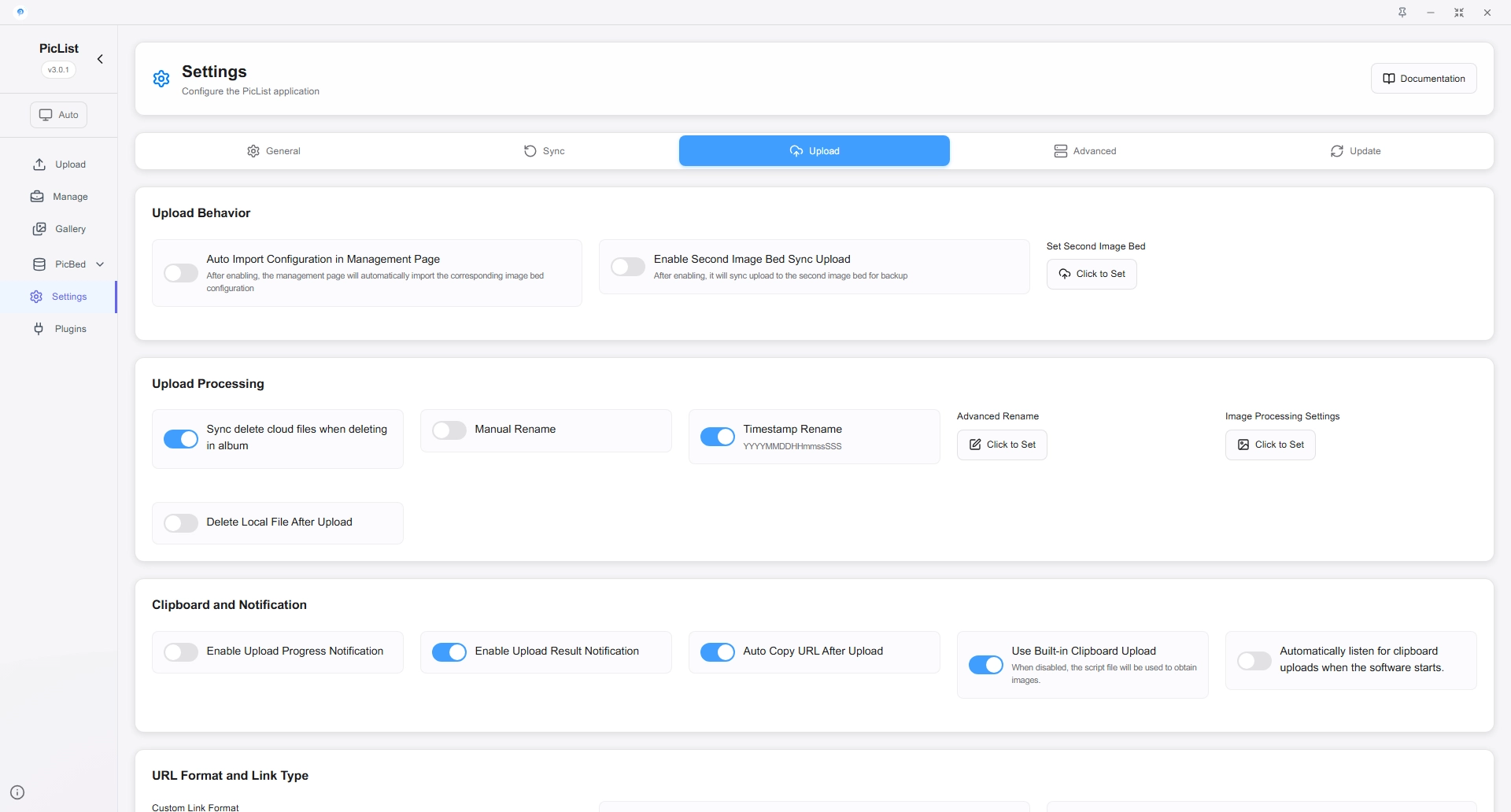
Task: Select the Upload settings tab
Action: point(815,151)
